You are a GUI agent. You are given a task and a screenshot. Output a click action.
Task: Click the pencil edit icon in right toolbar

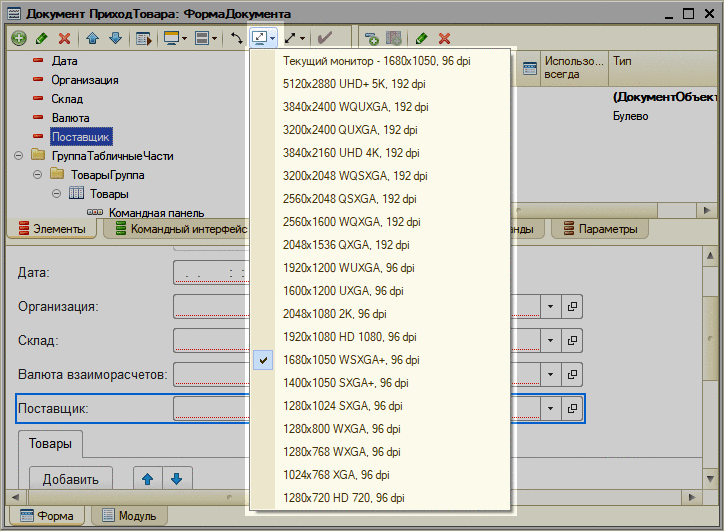pos(421,38)
